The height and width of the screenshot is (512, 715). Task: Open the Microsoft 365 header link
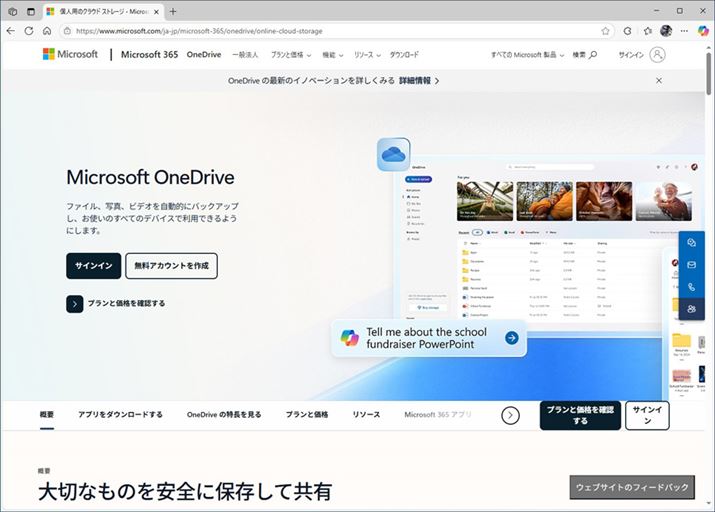(149, 55)
